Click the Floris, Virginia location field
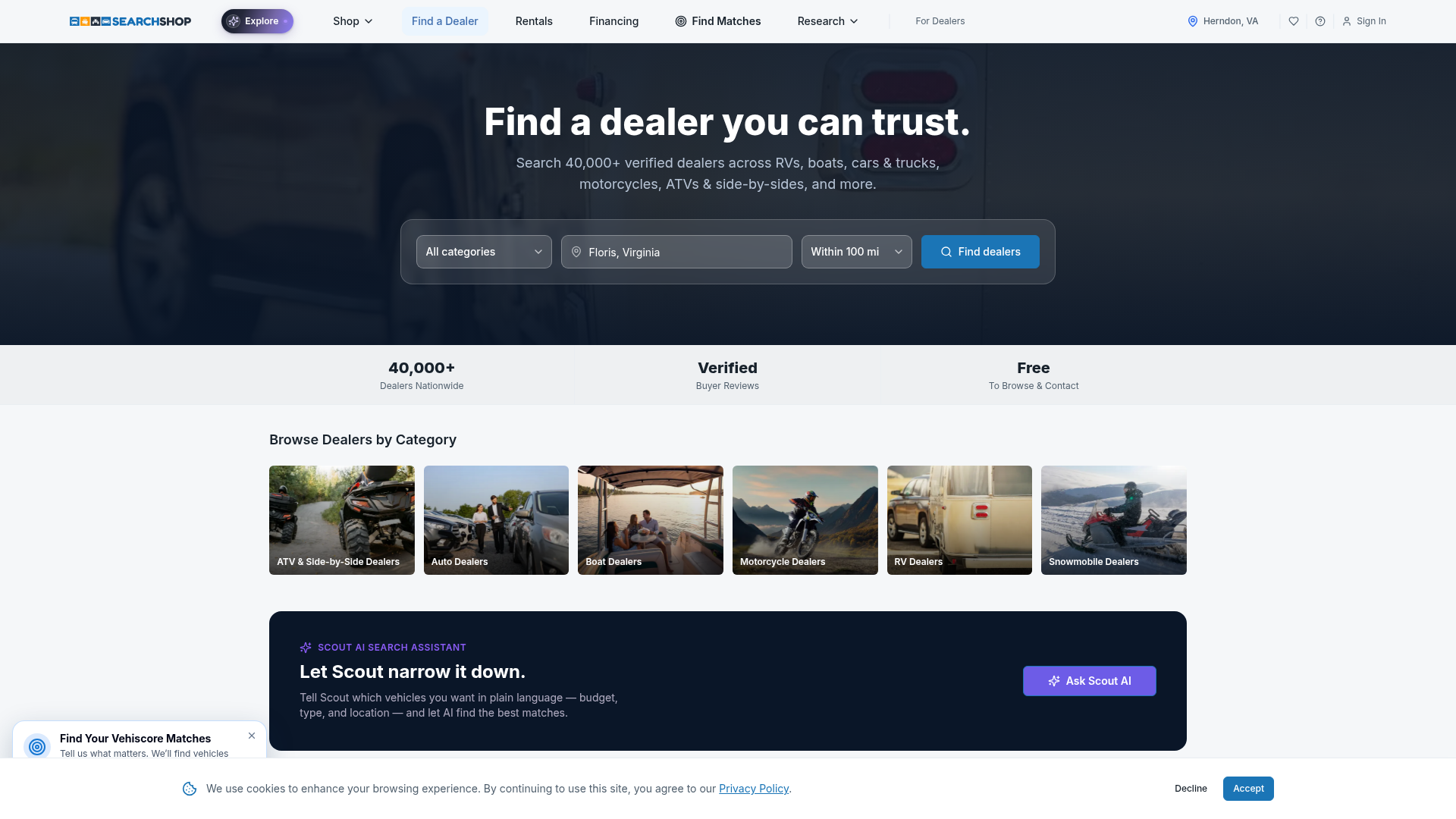The image size is (1456, 819). pyautogui.click(x=676, y=252)
